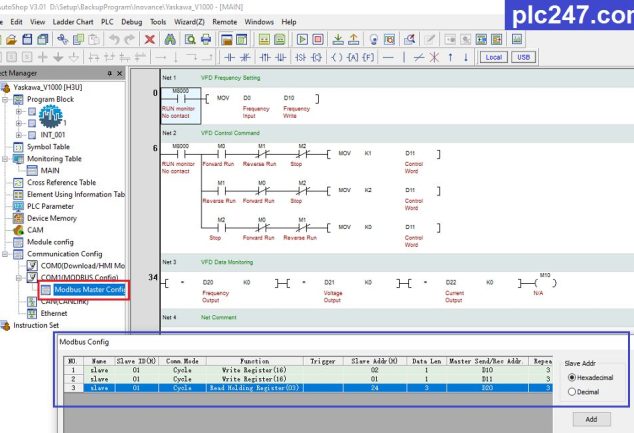
Task: Insert a normally closed contact
Action: [245, 57]
